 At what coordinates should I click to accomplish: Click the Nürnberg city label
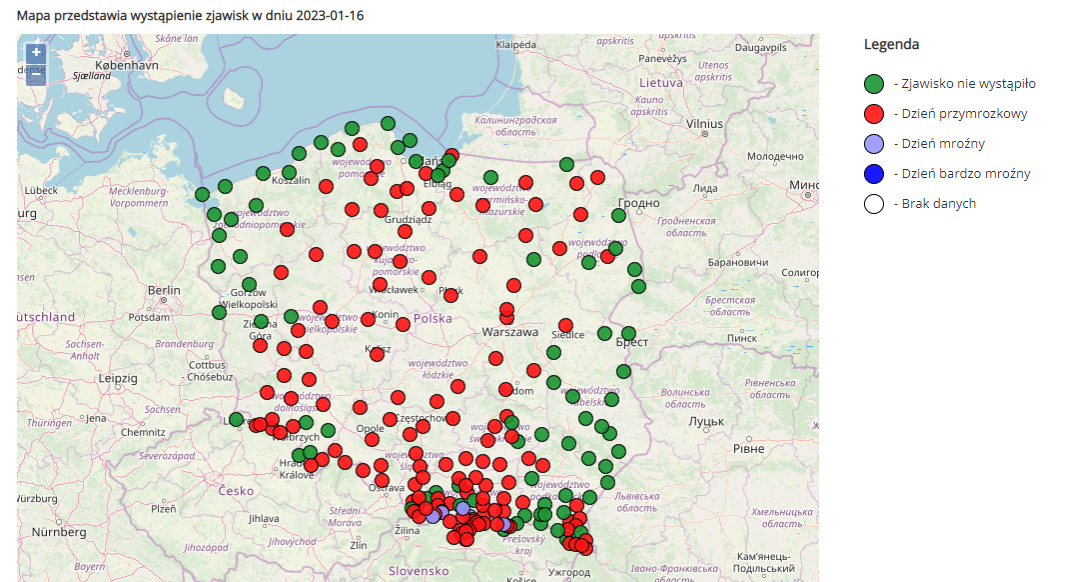59,532
